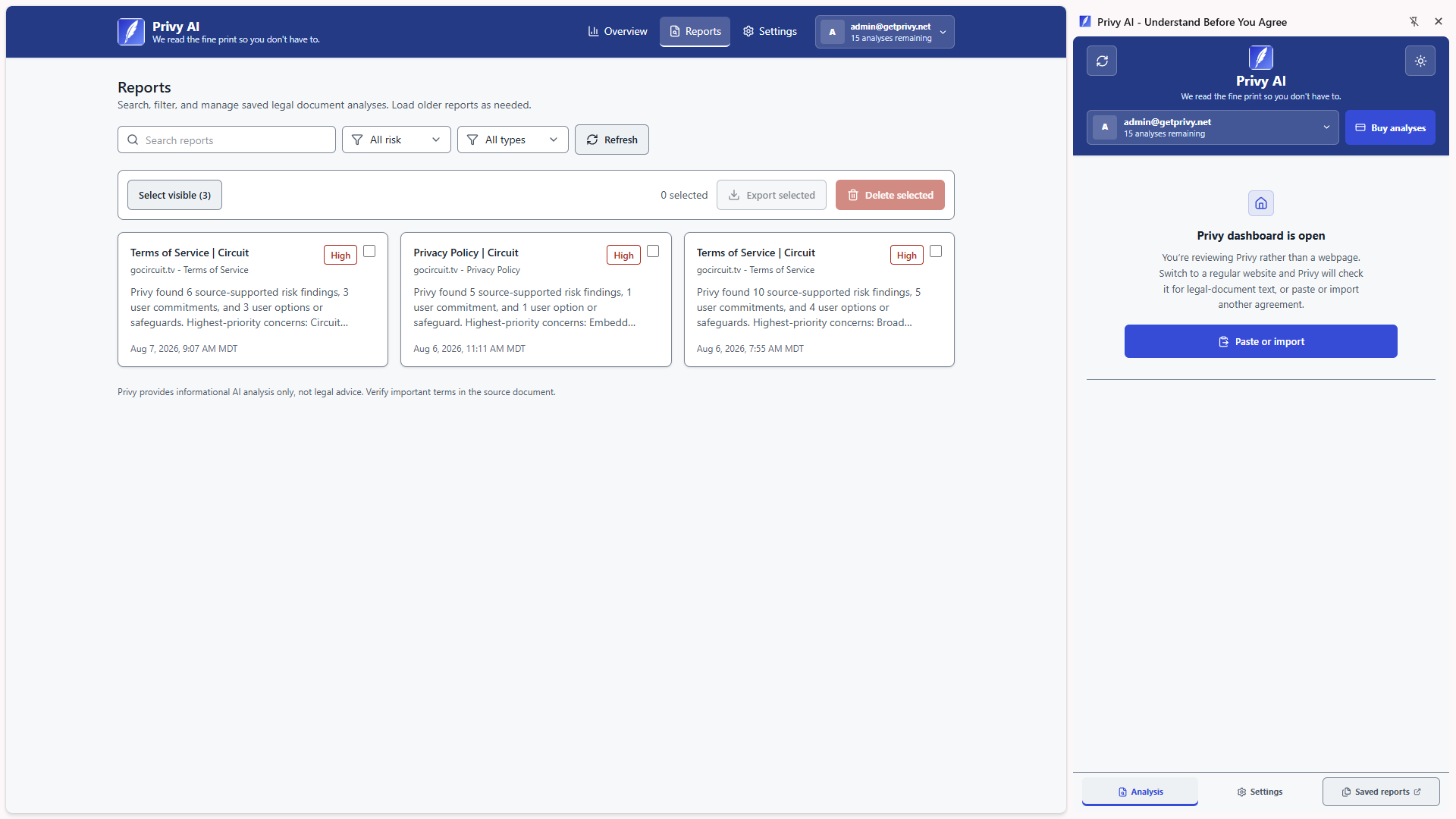The image size is (1456, 819).
Task: Click '0 selected' counter text
Action: pyautogui.click(x=684, y=195)
